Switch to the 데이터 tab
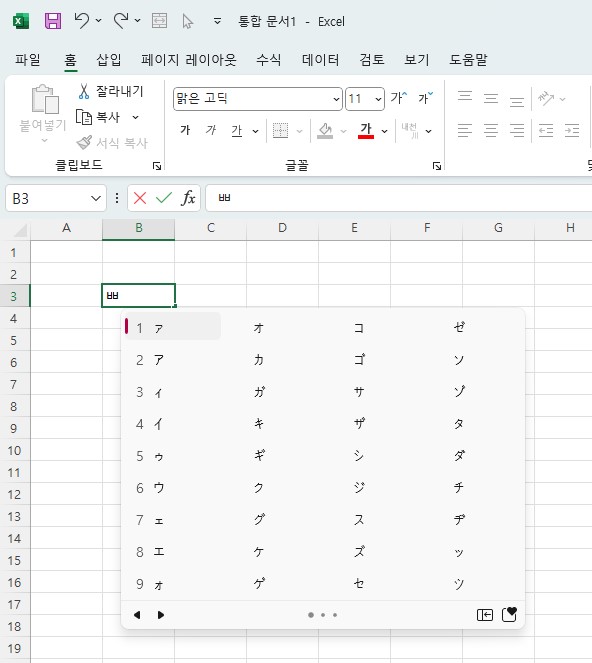The image size is (592, 663). (321, 60)
